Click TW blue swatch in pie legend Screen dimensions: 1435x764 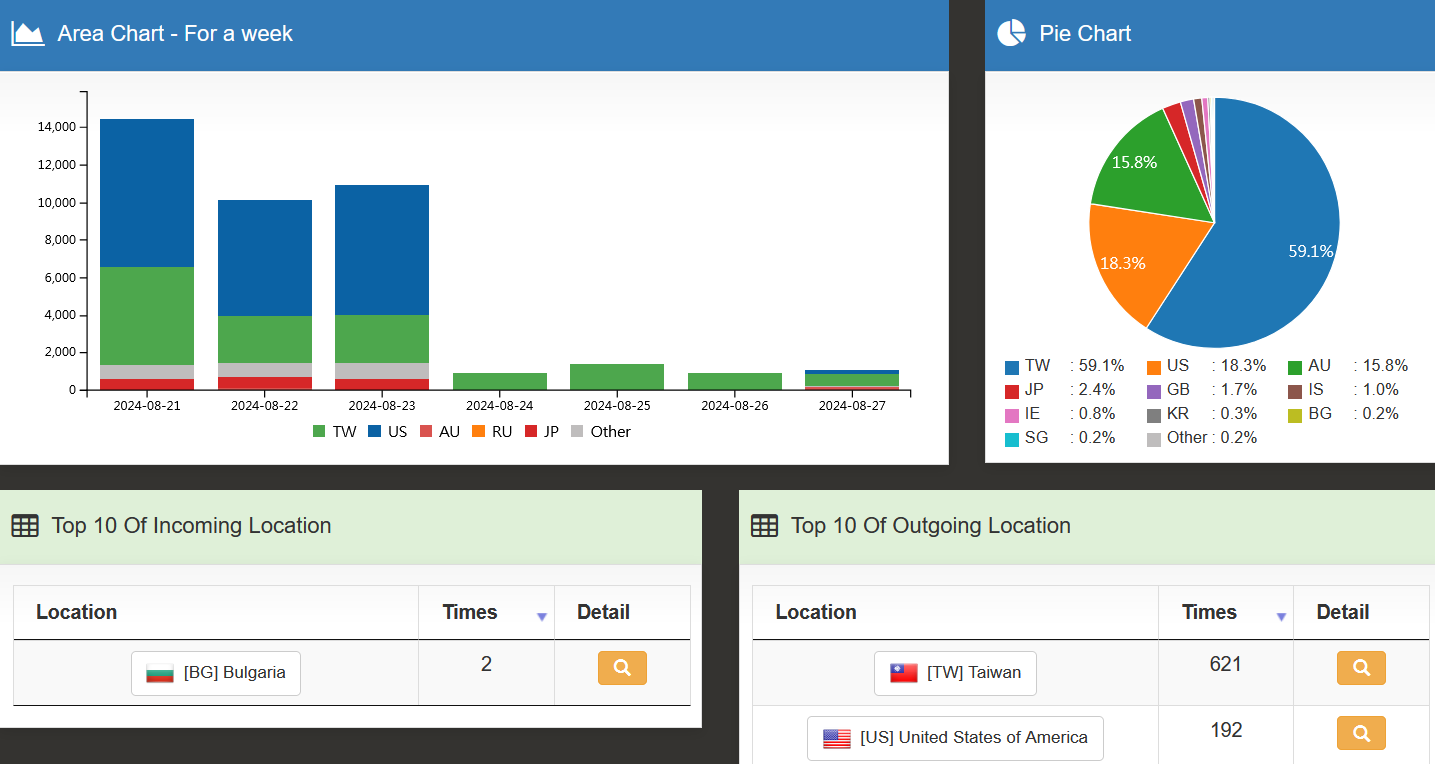(1012, 367)
